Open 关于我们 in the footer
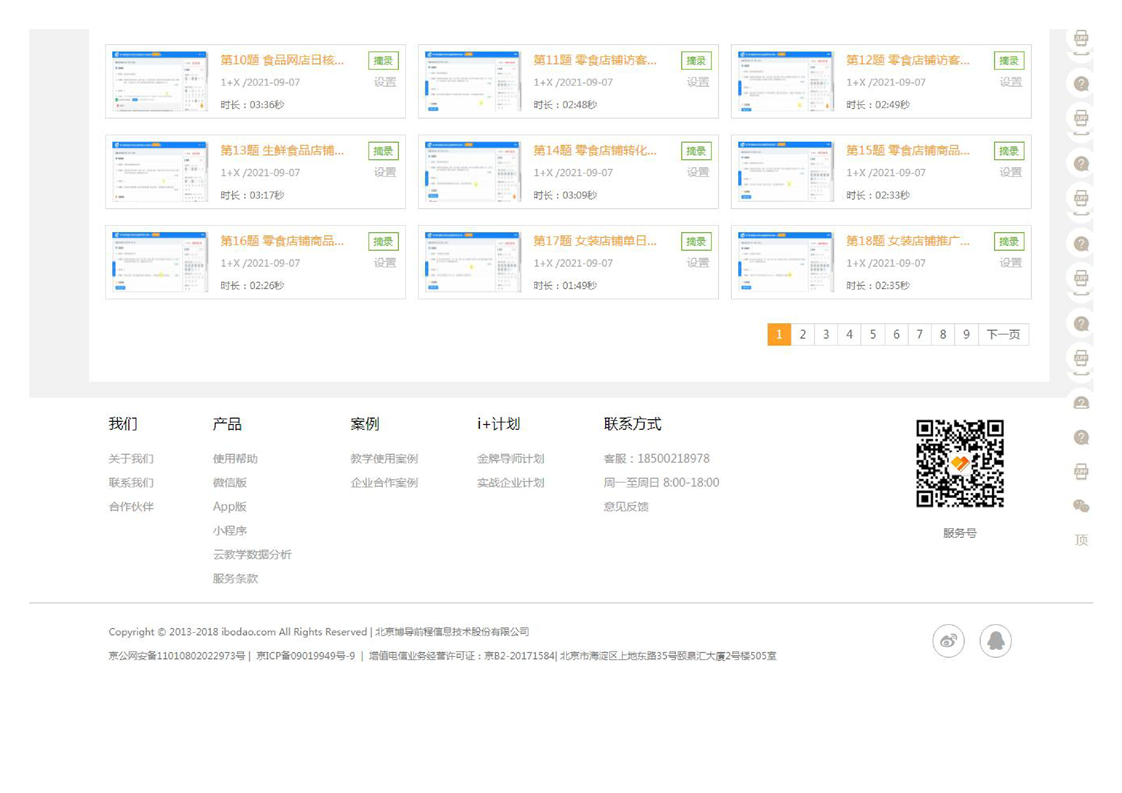1122x793 pixels. 131,459
